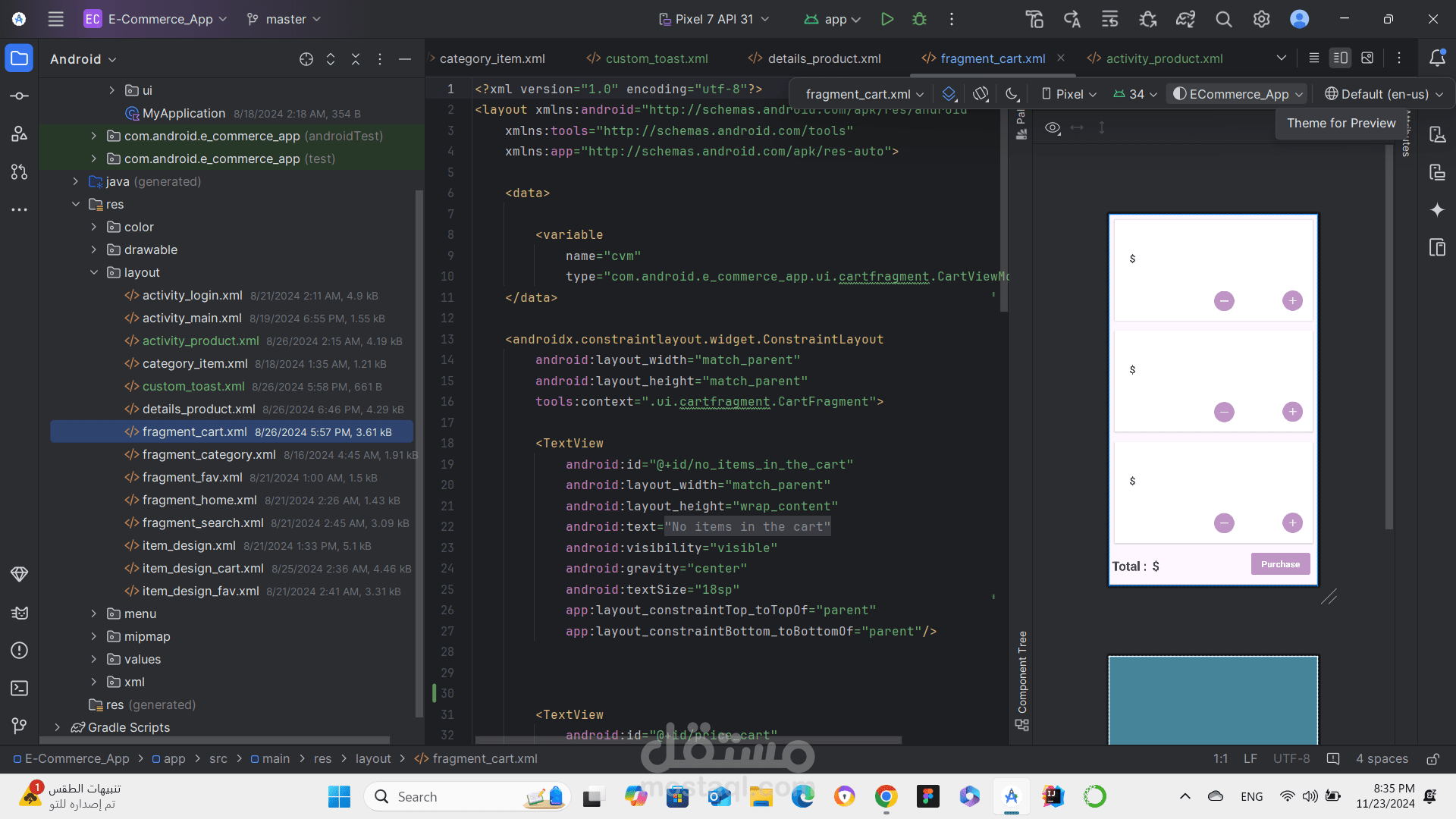Sync project with Gradle files icon
Image resolution: width=1456 pixels, height=819 pixels.
tap(1185, 19)
